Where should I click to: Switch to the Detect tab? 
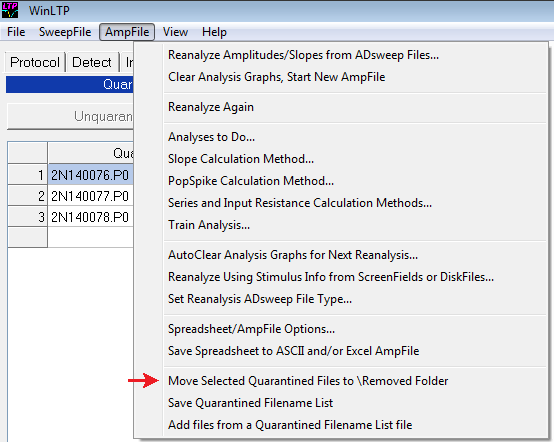tap(92, 63)
